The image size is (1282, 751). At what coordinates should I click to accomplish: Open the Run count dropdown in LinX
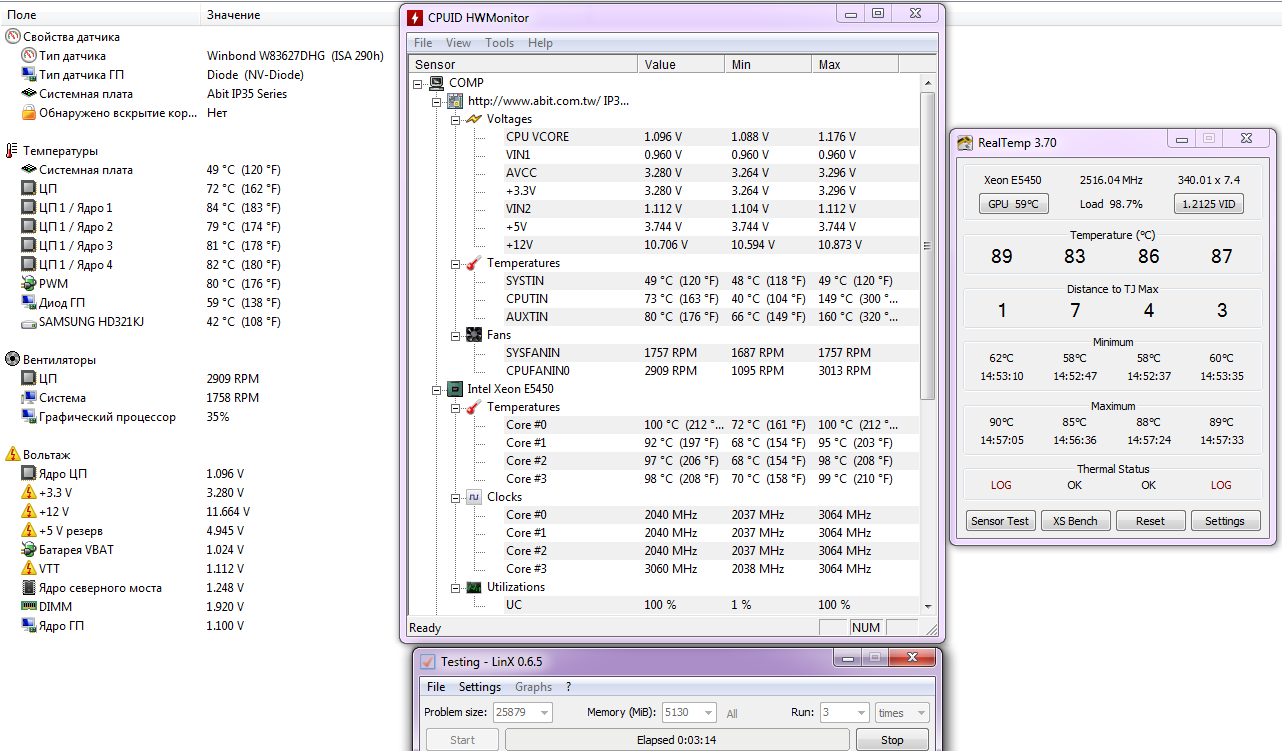pos(859,713)
